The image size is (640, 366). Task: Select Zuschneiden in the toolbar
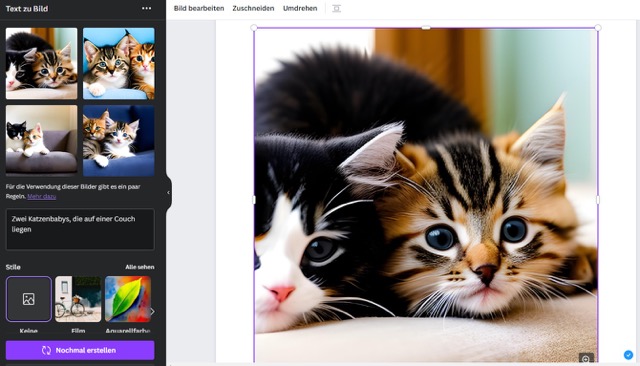point(253,8)
